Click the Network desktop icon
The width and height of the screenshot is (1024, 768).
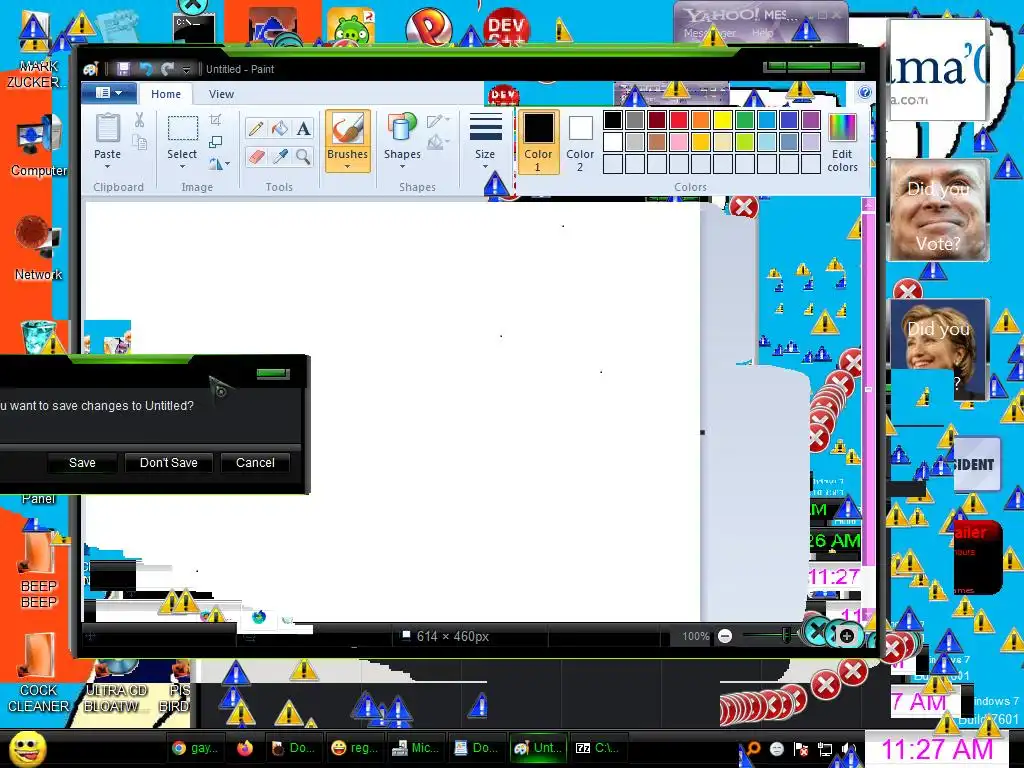tap(39, 249)
